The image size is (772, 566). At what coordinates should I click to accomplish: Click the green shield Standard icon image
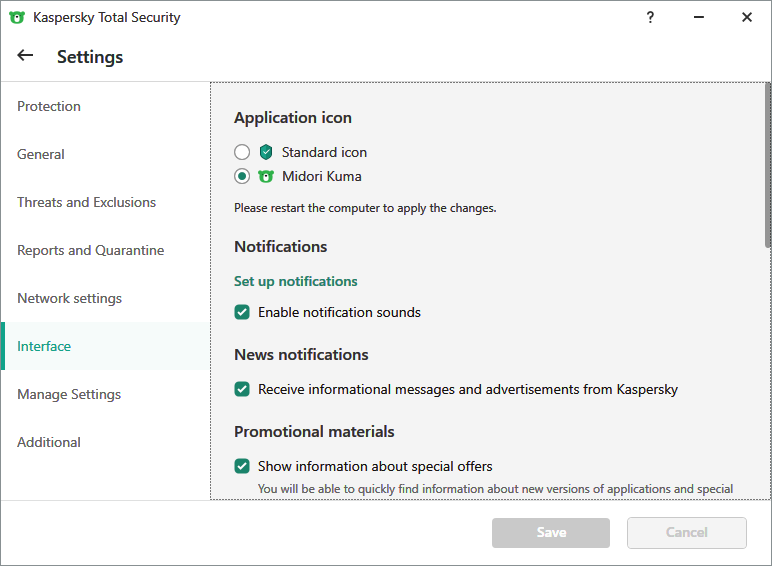coord(266,152)
